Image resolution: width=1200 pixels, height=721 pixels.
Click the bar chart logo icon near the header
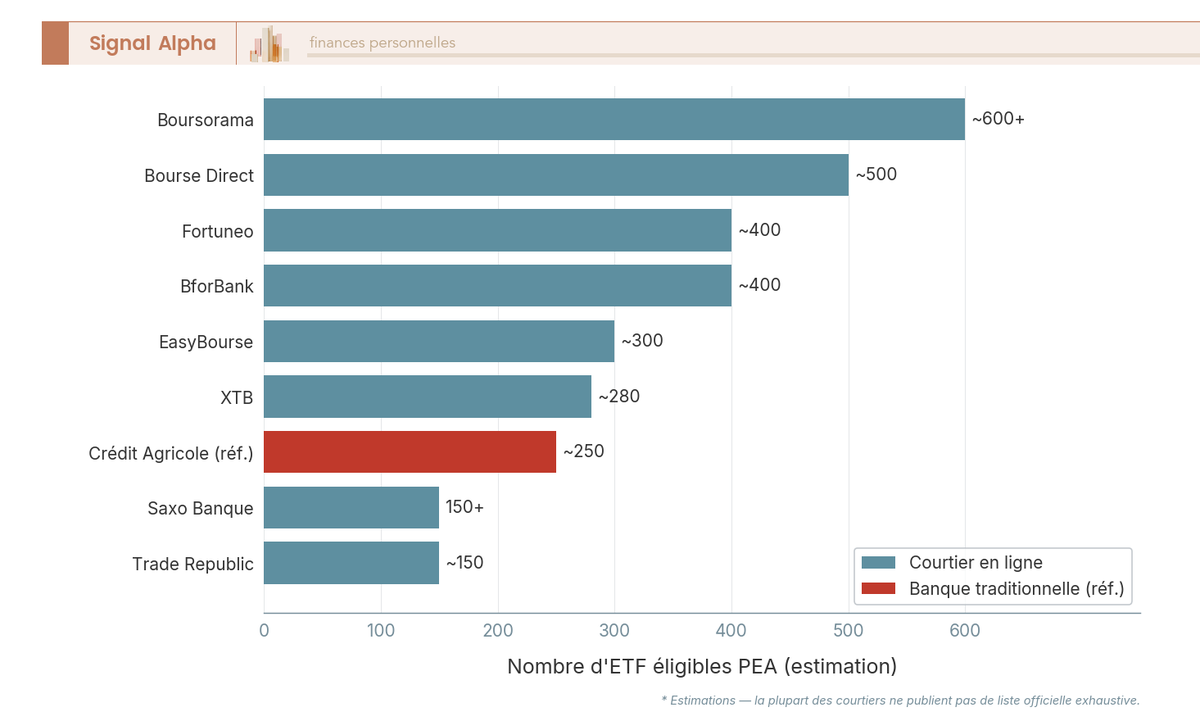tap(268, 42)
